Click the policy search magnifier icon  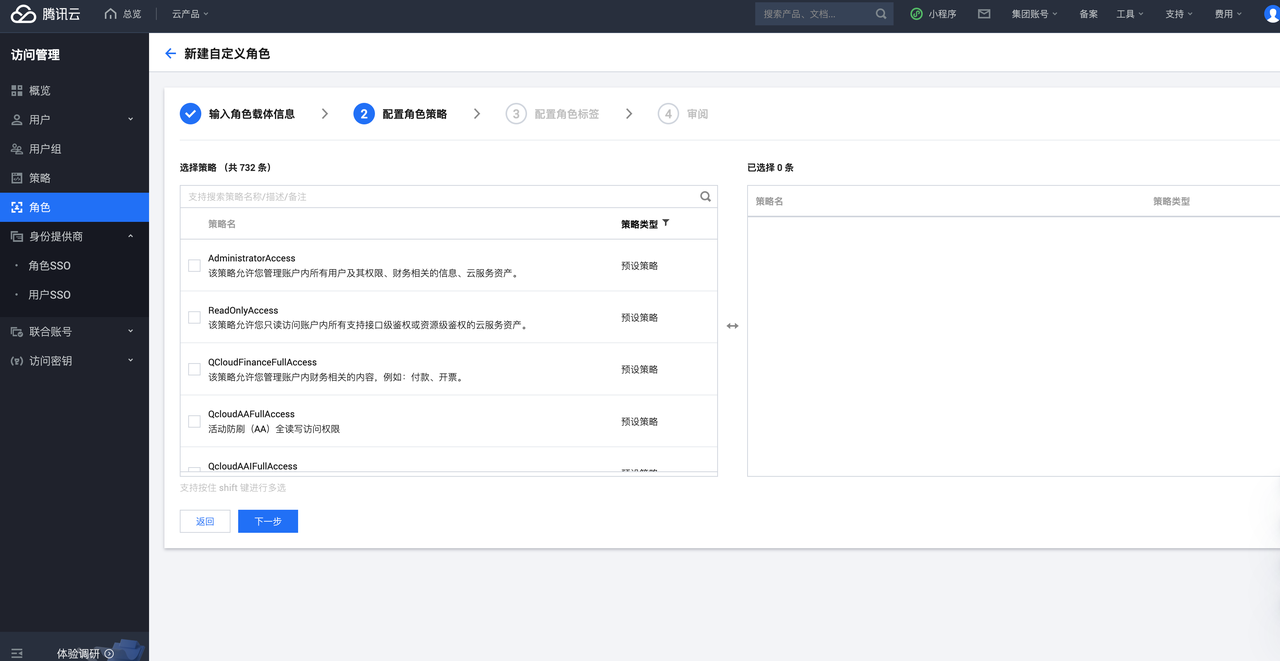point(705,196)
